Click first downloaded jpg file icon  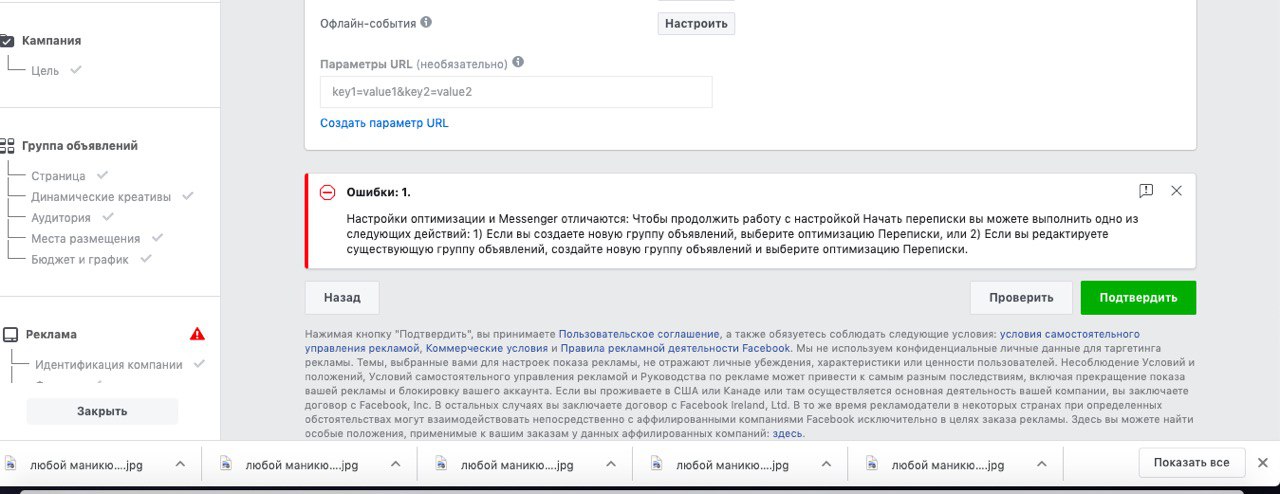tap(11, 464)
